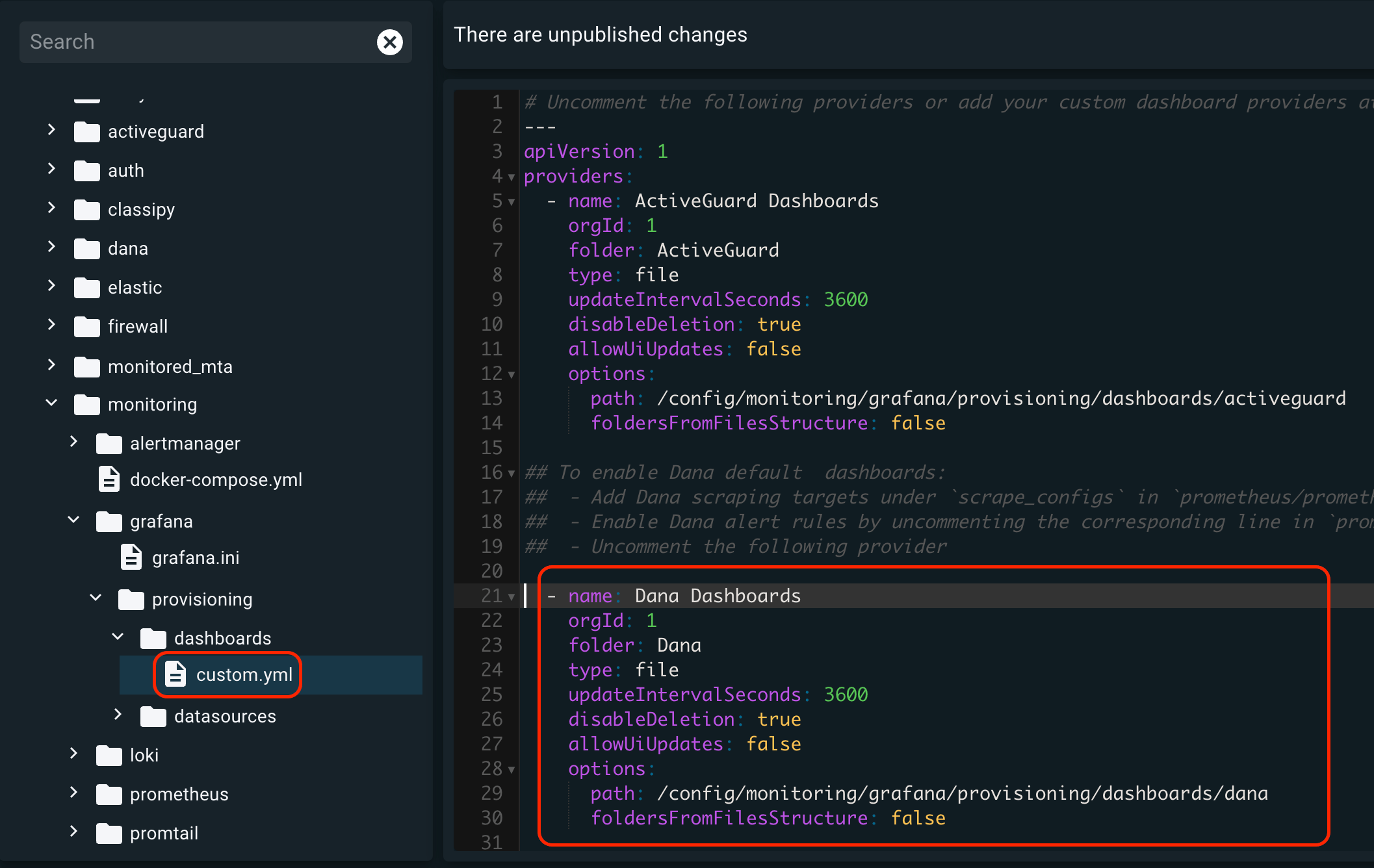The width and height of the screenshot is (1374, 868).
Task: Click the loki folder icon
Action: (x=109, y=756)
